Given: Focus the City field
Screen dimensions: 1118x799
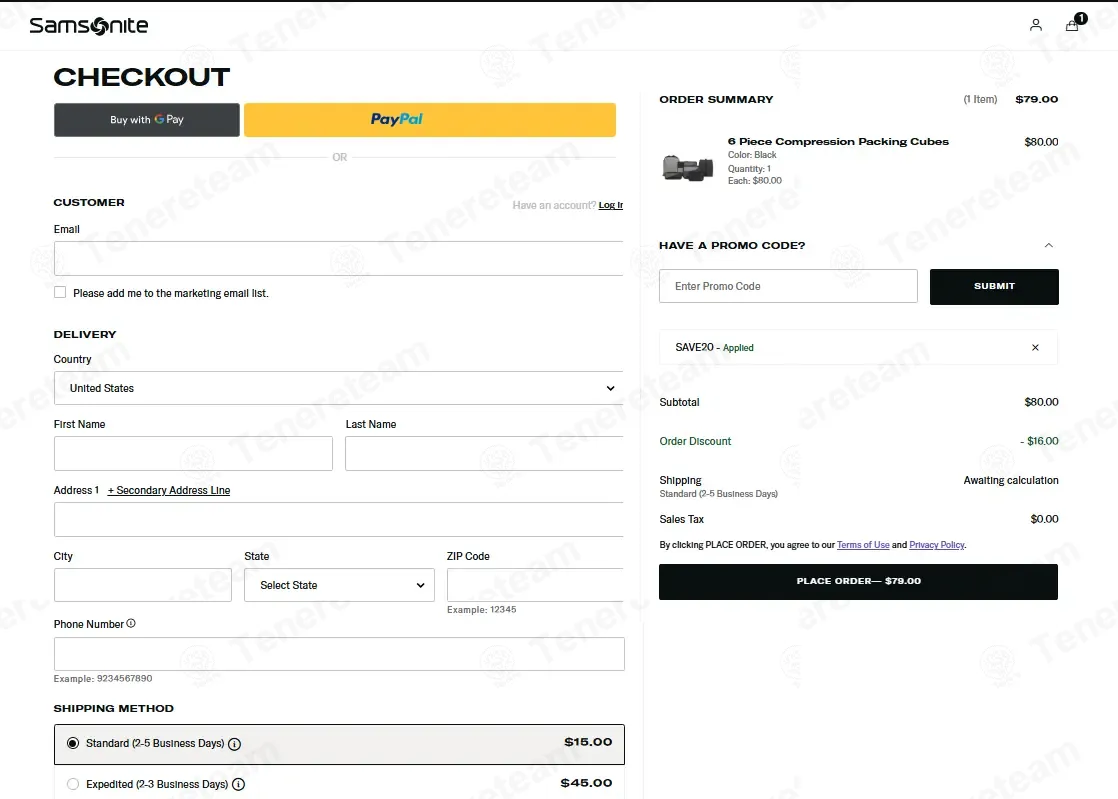Looking at the screenshot, I should [x=143, y=584].
